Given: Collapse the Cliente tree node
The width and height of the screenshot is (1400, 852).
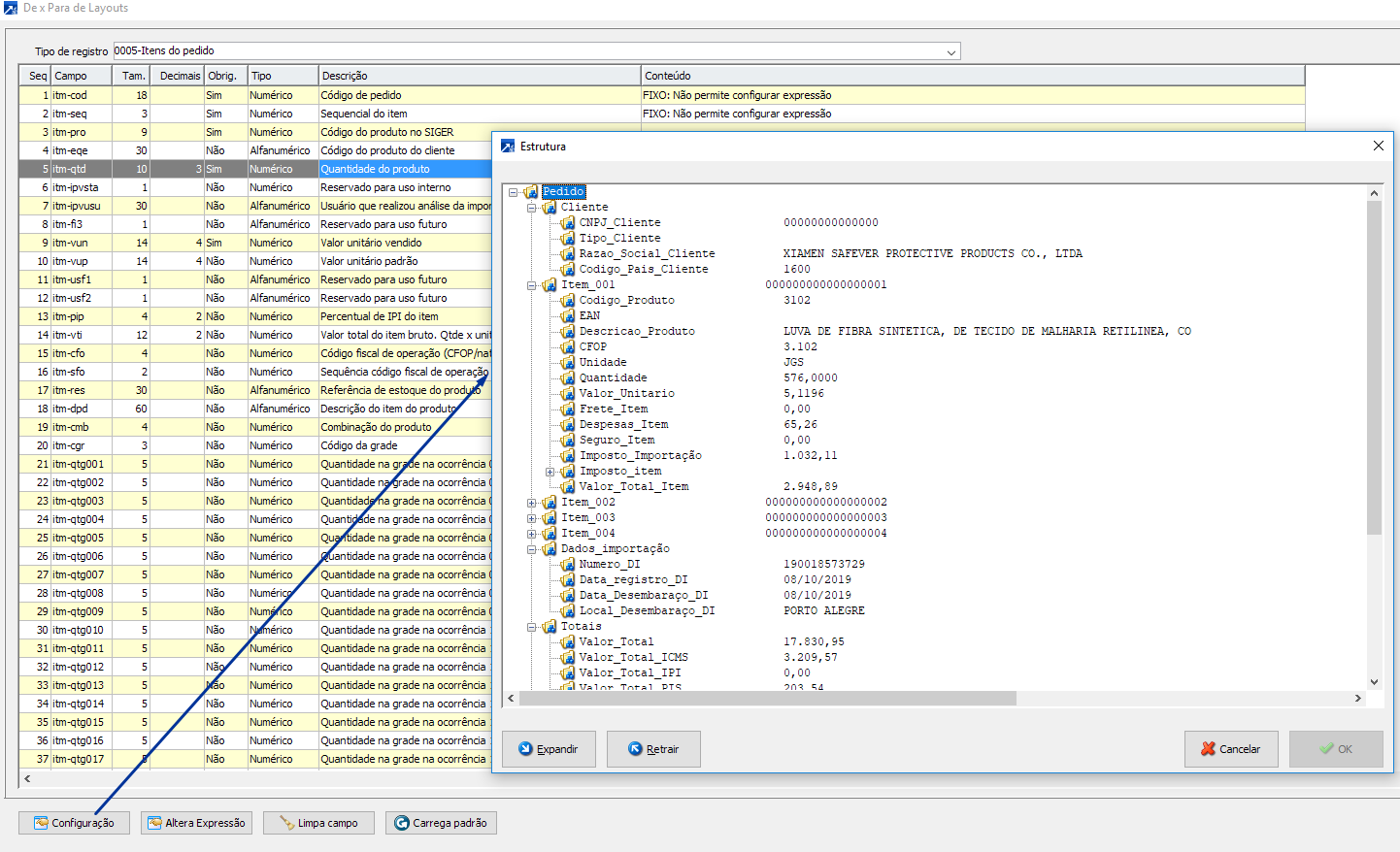Looking at the screenshot, I should tap(531, 208).
